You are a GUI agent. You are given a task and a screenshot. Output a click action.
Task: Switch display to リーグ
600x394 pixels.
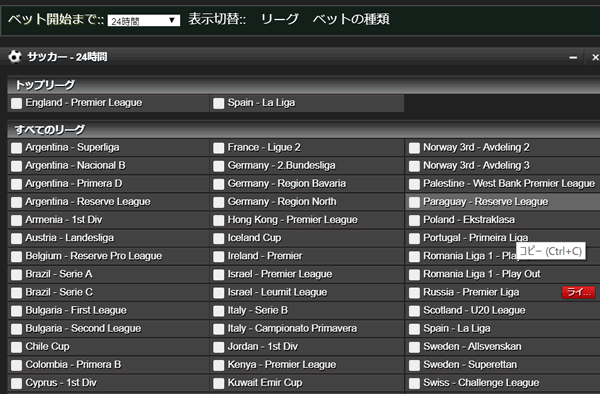click(x=279, y=19)
